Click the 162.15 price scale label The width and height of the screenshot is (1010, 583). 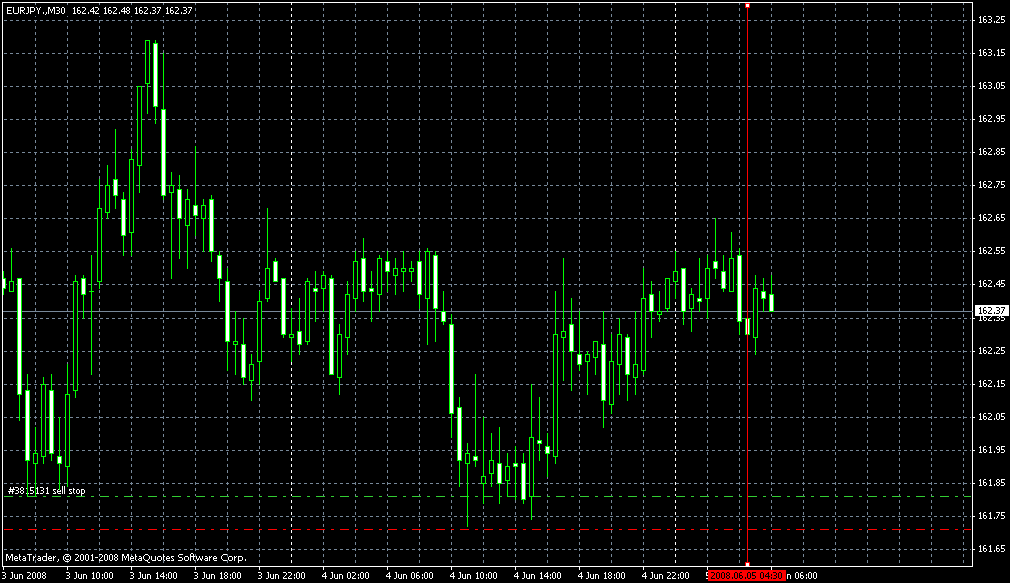[x=991, y=383]
